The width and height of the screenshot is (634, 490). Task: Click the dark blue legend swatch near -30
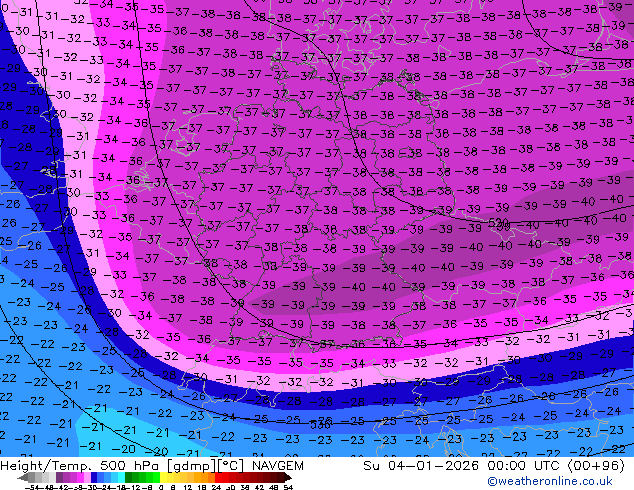[94, 478]
